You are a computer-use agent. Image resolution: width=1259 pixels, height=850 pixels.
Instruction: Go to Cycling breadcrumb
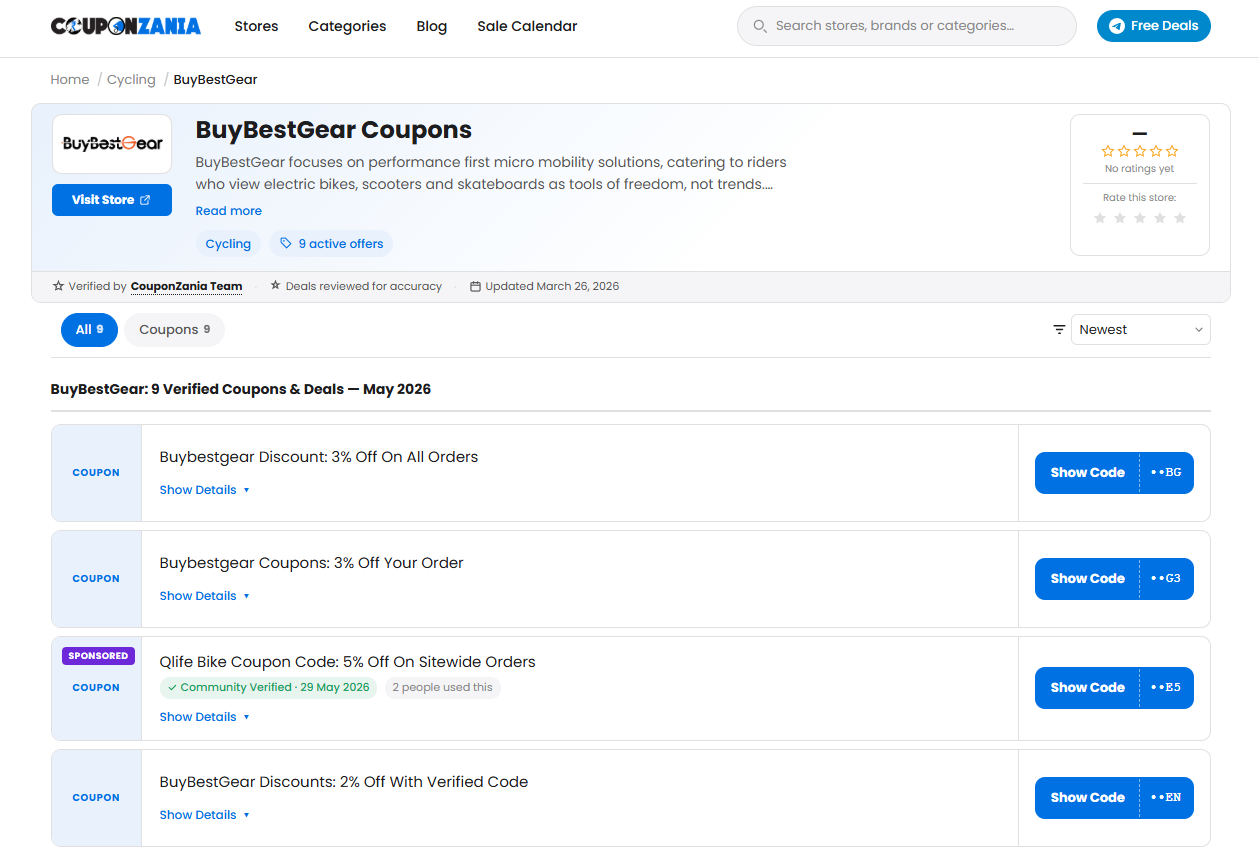coord(131,80)
